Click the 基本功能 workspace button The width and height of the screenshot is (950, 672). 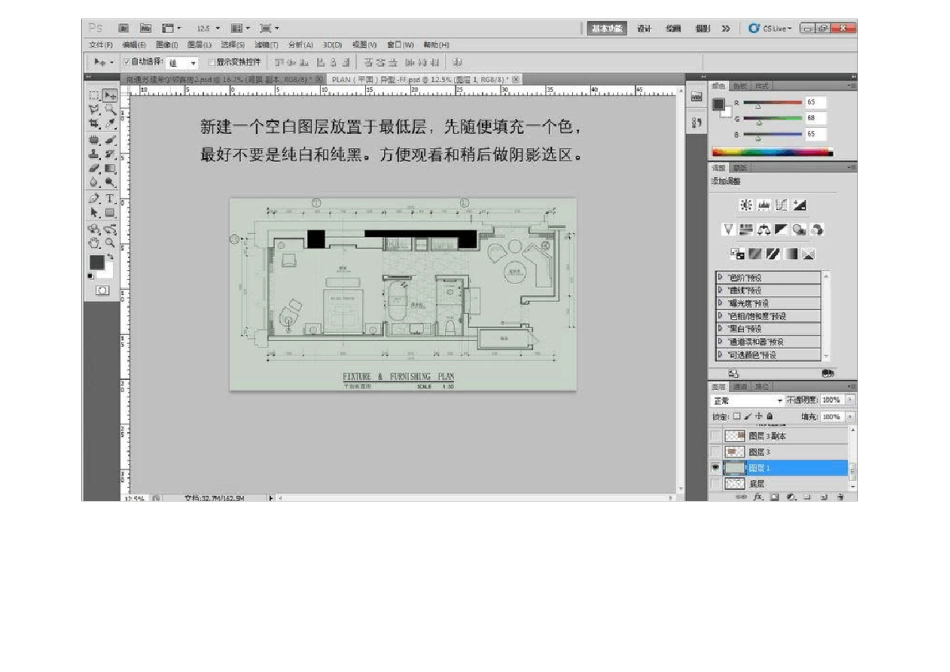(607, 28)
